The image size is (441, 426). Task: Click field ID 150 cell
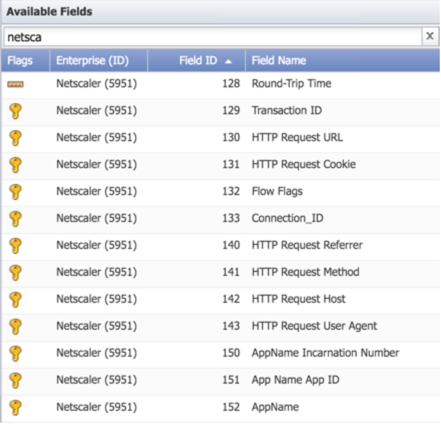tap(231, 353)
